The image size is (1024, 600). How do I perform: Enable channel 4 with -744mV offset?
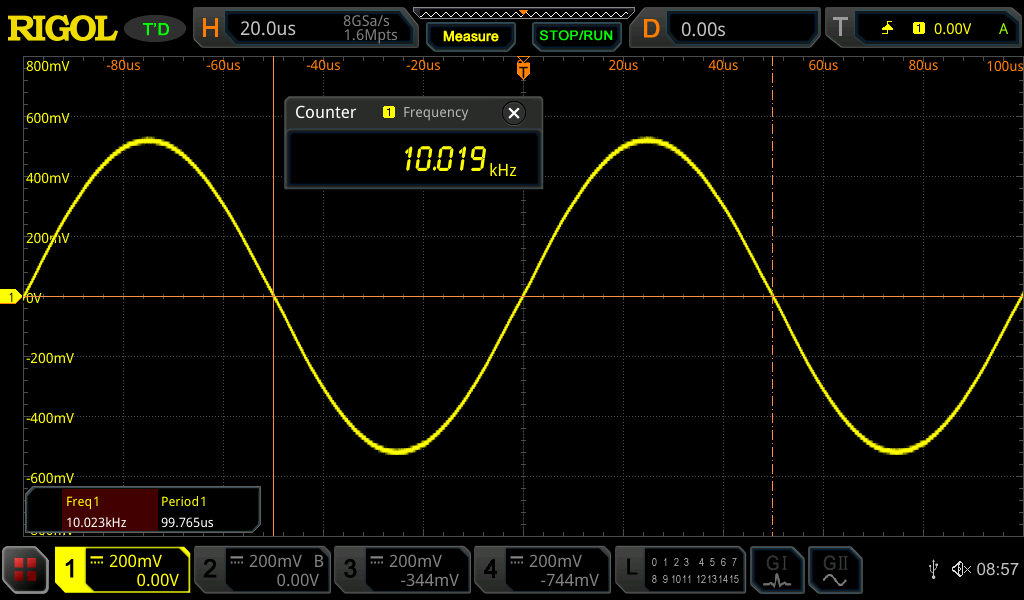point(541,570)
